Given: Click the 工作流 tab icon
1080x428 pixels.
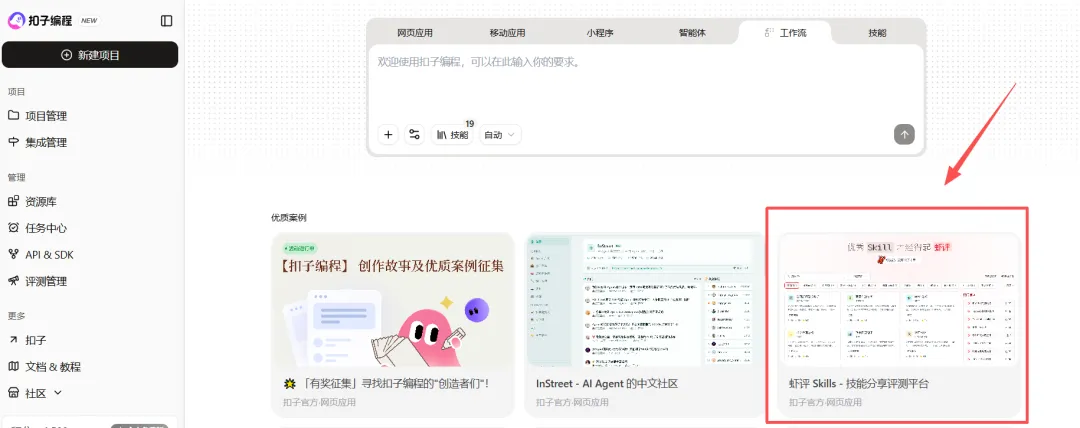Looking at the screenshot, I should pos(770,32).
